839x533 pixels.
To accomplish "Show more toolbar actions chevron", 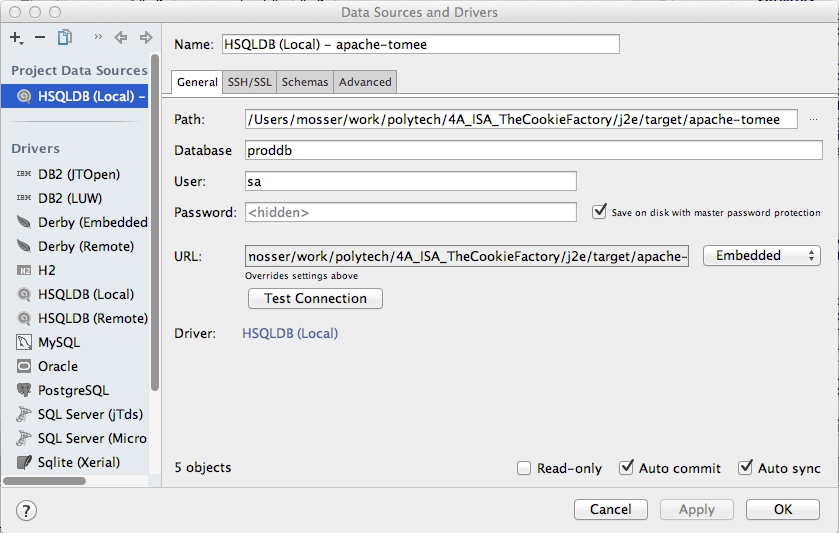I will coord(97,37).
